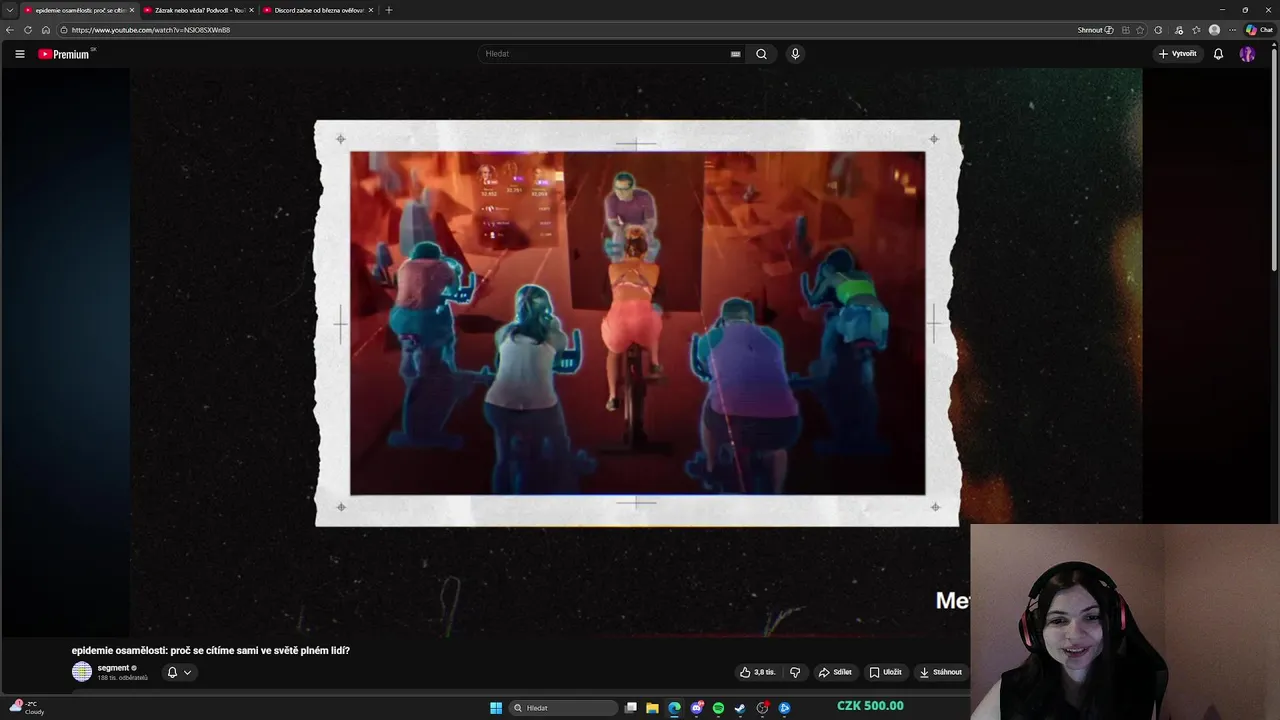Go to YouTube Premium home logo

point(65,54)
